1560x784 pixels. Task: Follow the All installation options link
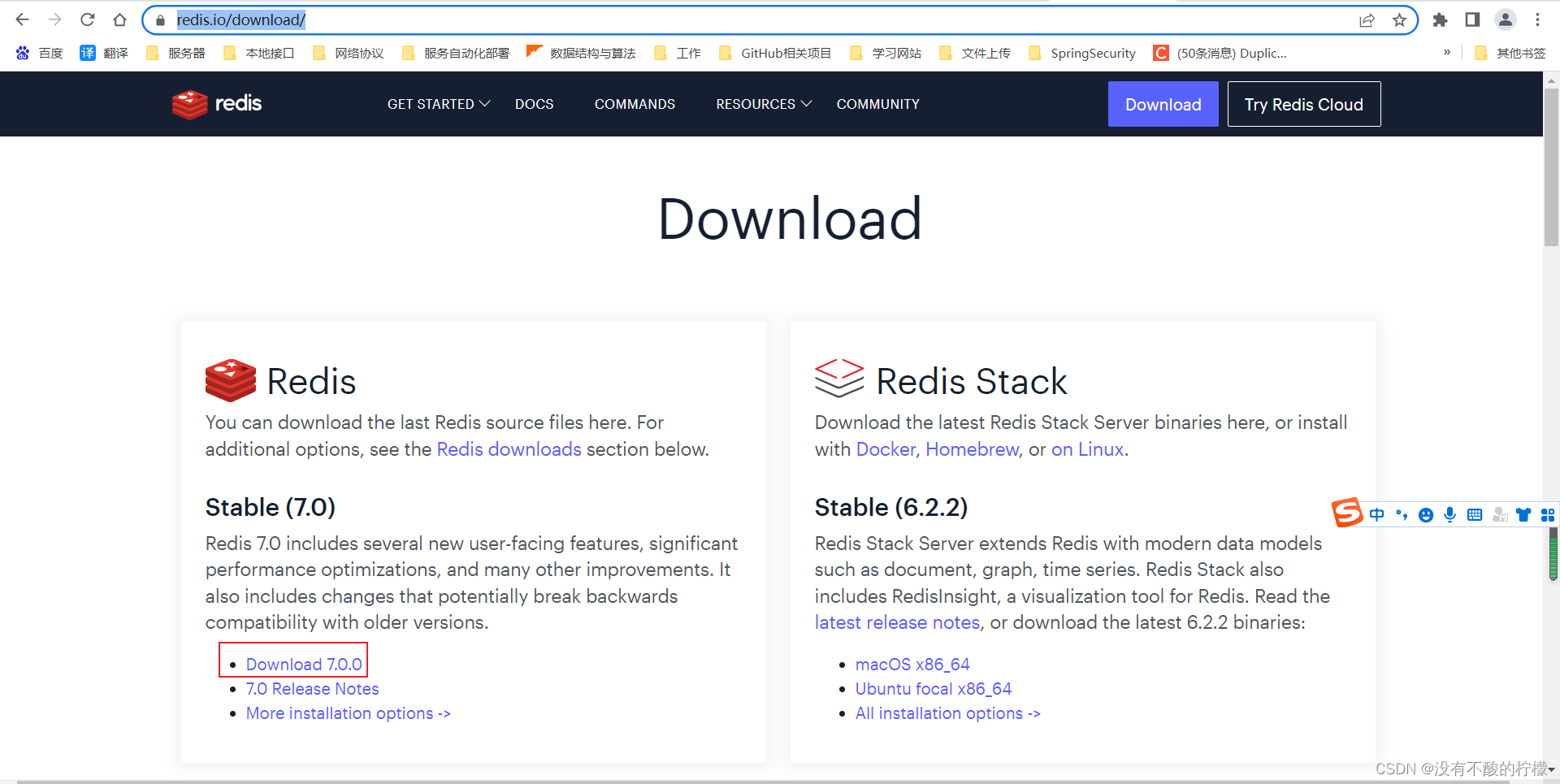[x=948, y=713]
